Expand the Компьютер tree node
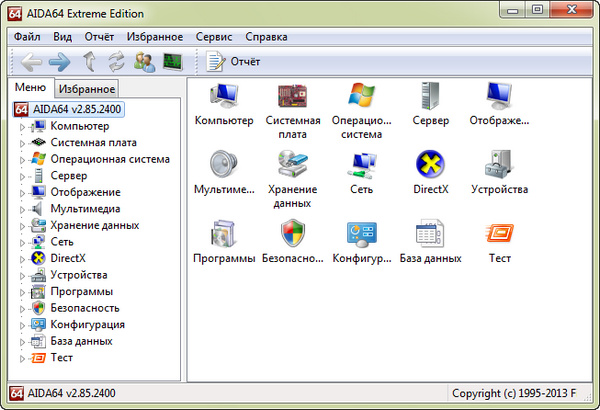Screen dimensions: 600x410 (x=23, y=126)
